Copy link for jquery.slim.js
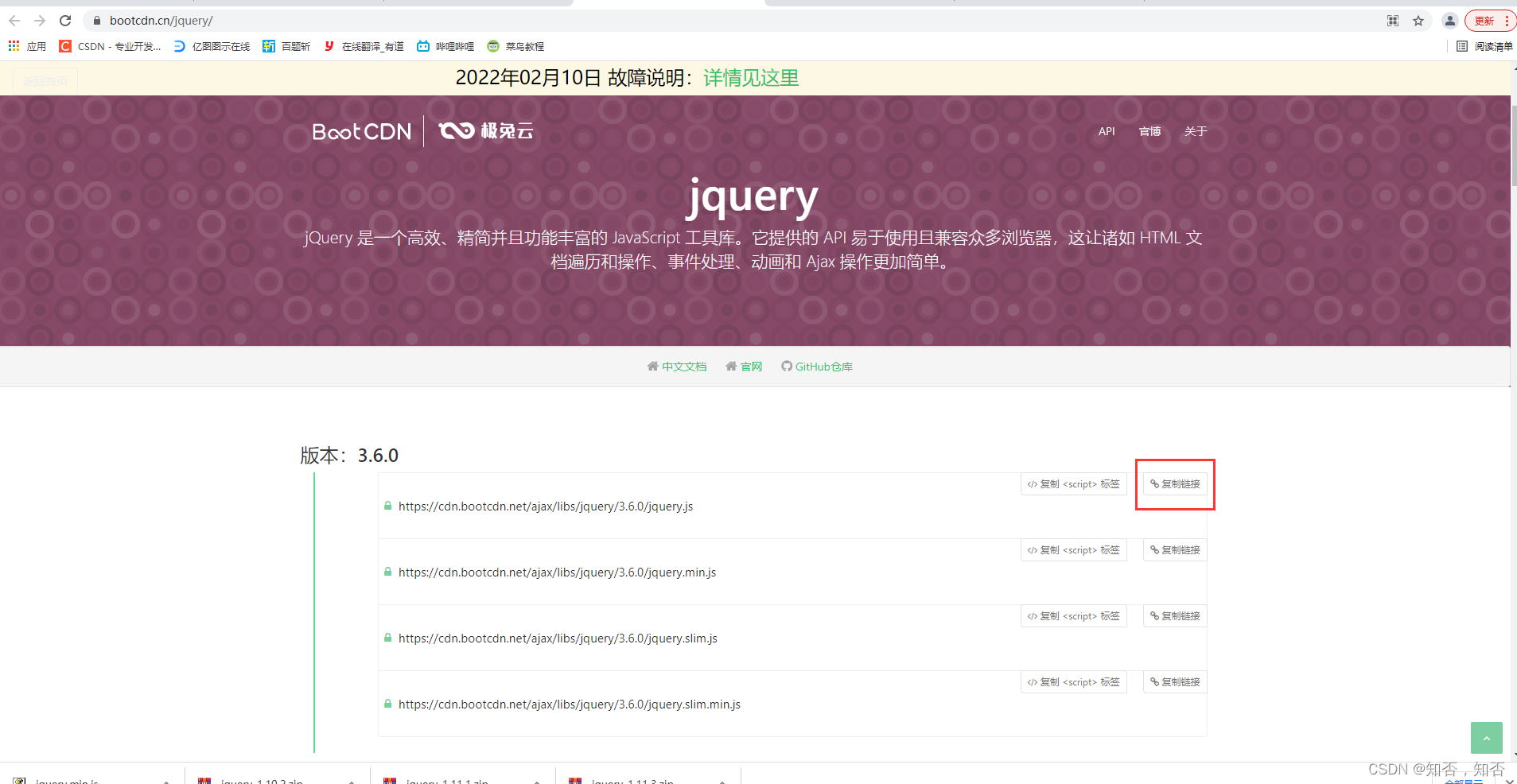Viewport: 1517px width, 784px height. (1175, 616)
